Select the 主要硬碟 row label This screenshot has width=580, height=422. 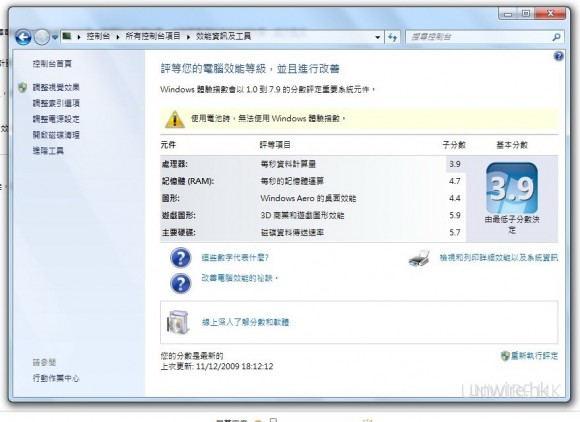(178, 233)
